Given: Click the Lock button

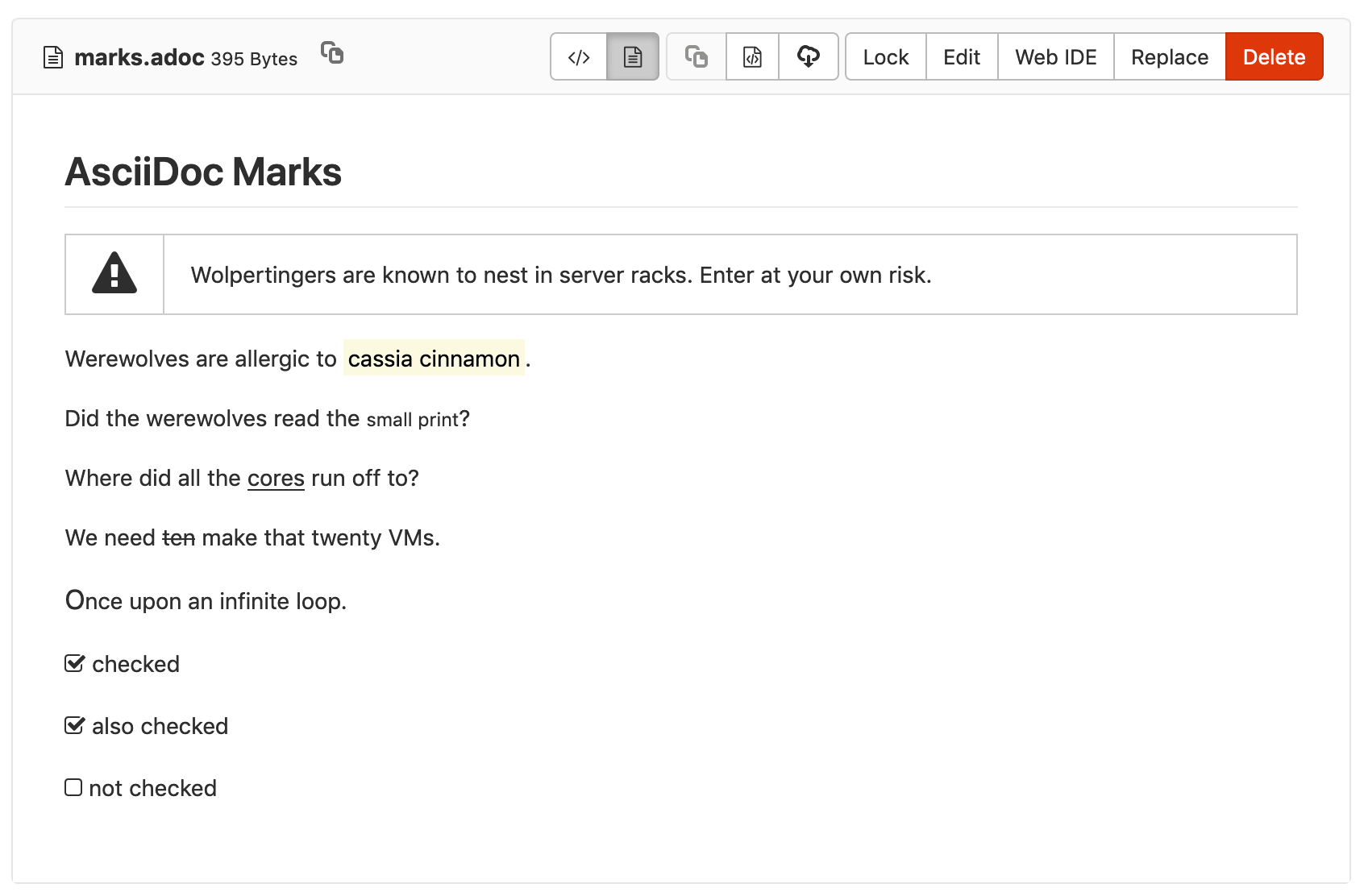Looking at the screenshot, I should 885,57.
